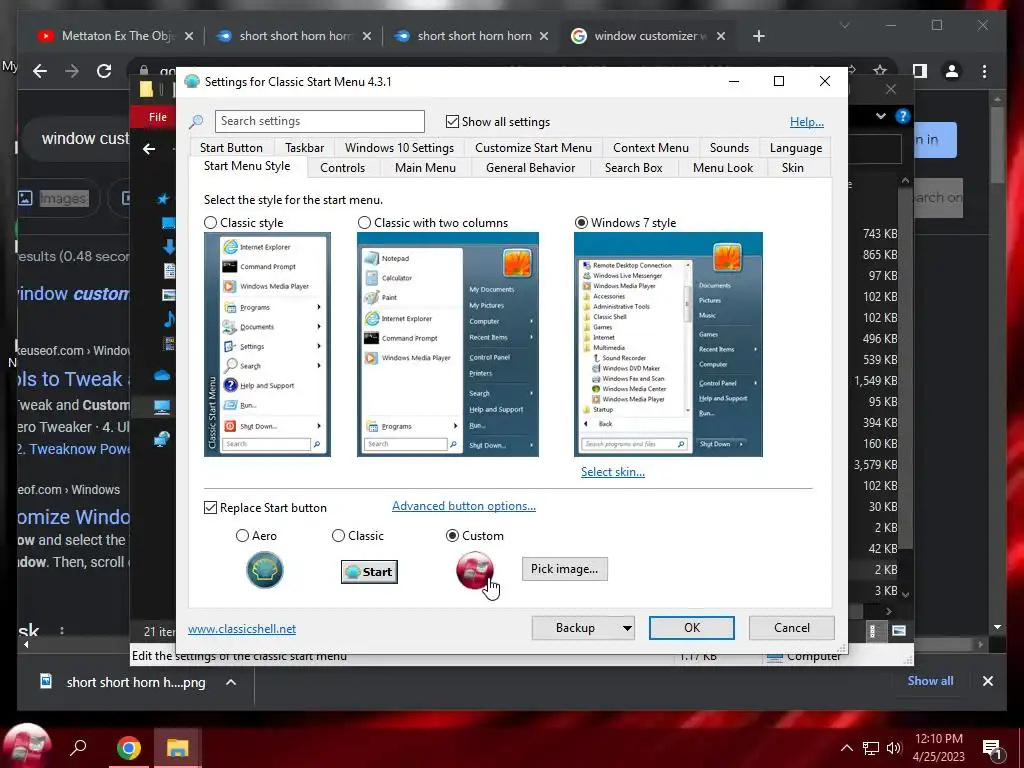Switch to the Taskbar tab

304,148
